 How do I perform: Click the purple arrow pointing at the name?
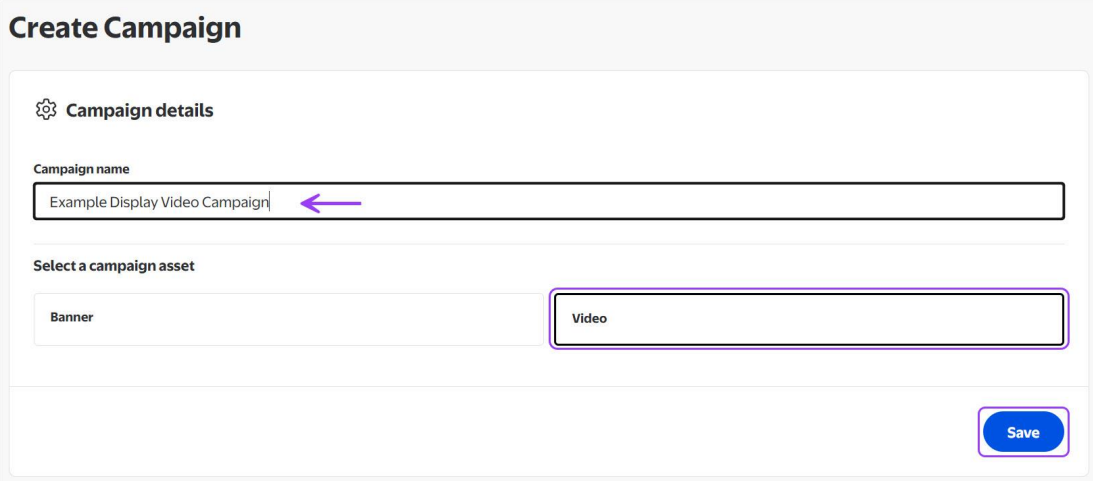330,203
